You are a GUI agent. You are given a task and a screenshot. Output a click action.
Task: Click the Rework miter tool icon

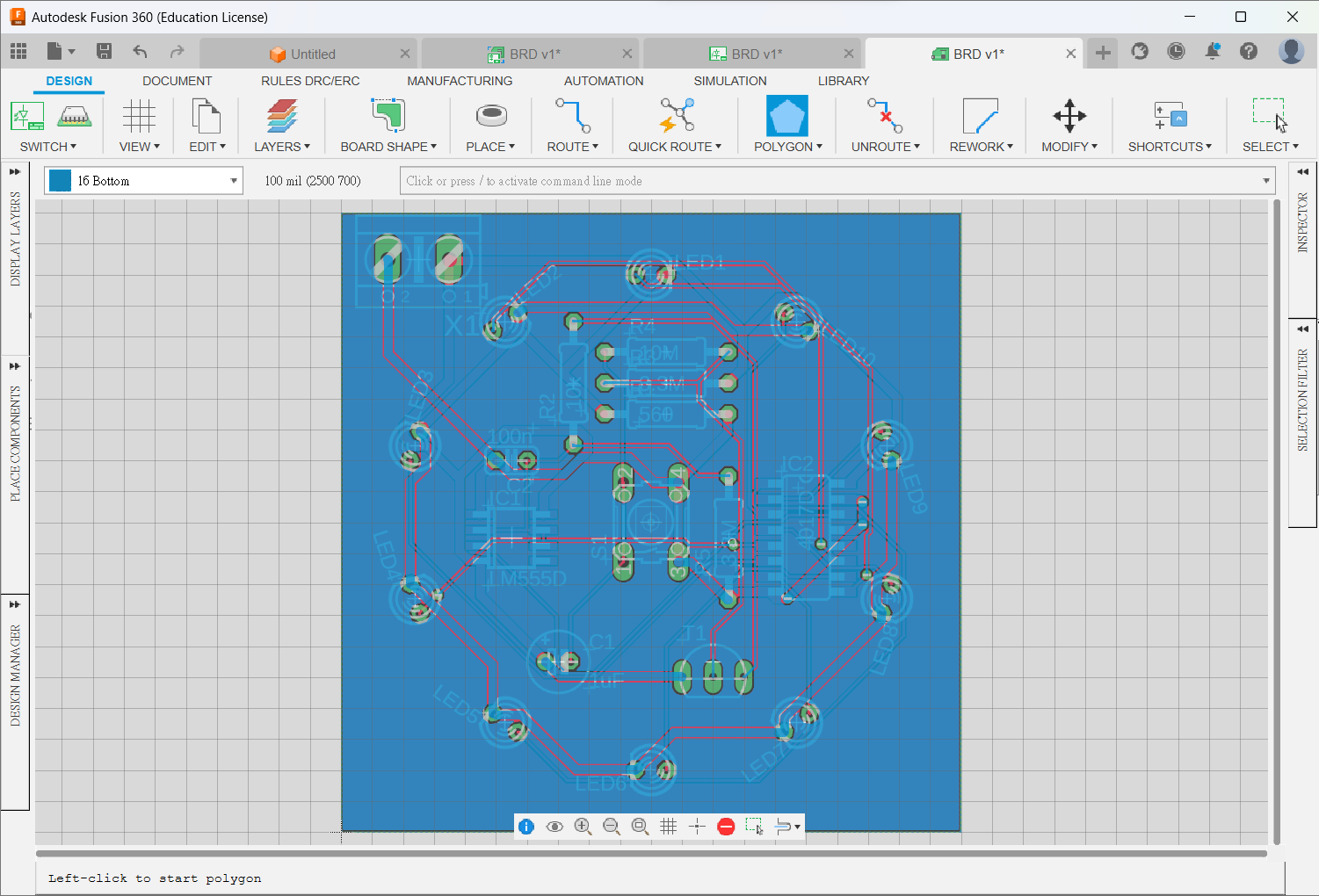click(x=980, y=117)
